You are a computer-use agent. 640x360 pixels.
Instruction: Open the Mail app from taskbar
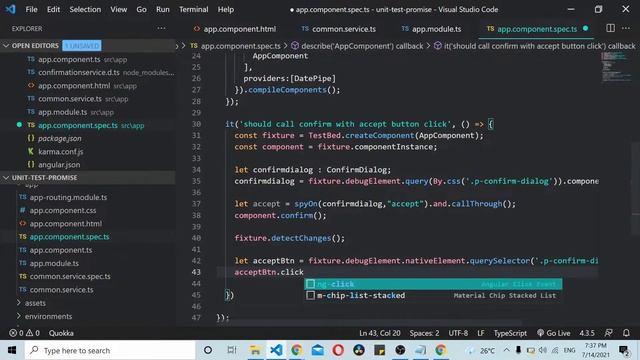[x=318, y=350]
